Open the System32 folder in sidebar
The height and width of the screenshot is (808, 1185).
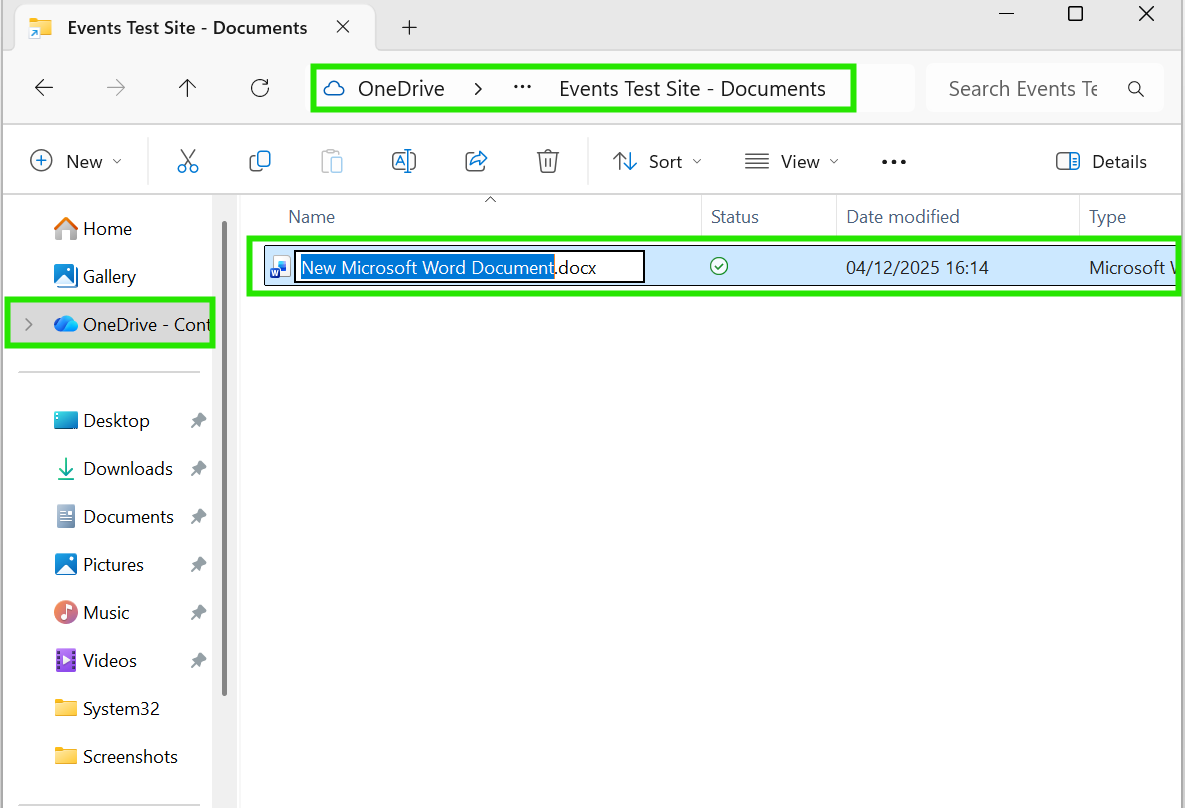point(107,708)
